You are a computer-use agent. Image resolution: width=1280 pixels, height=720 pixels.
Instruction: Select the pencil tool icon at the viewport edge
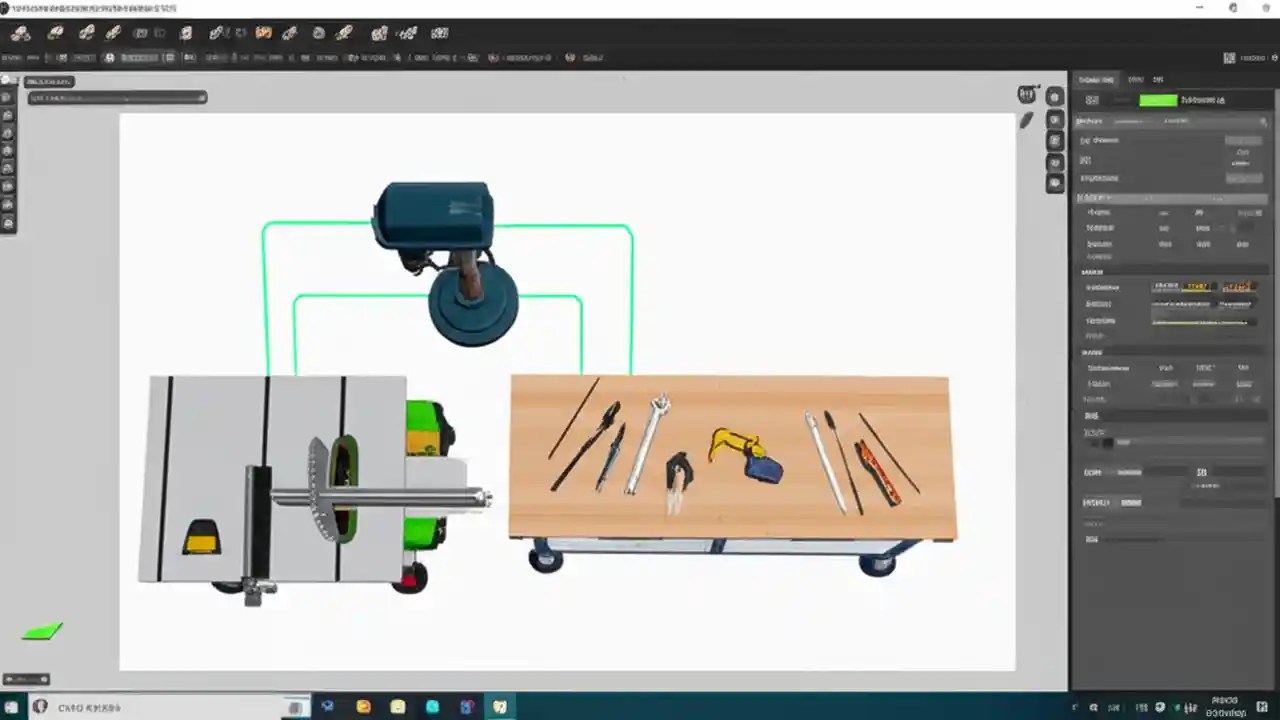[1026, 120]
